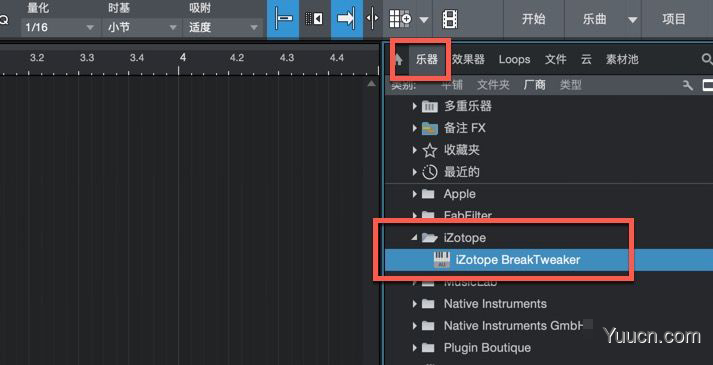Sort browser by 厂商 vendor
This screenshot has height=365, width=713.
click(x=534, y=85)
